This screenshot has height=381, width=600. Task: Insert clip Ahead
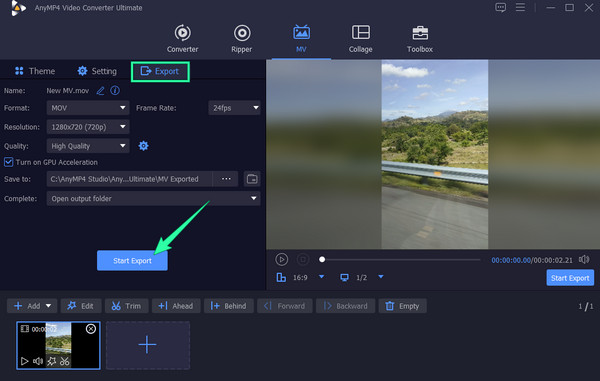coord(176,306)
